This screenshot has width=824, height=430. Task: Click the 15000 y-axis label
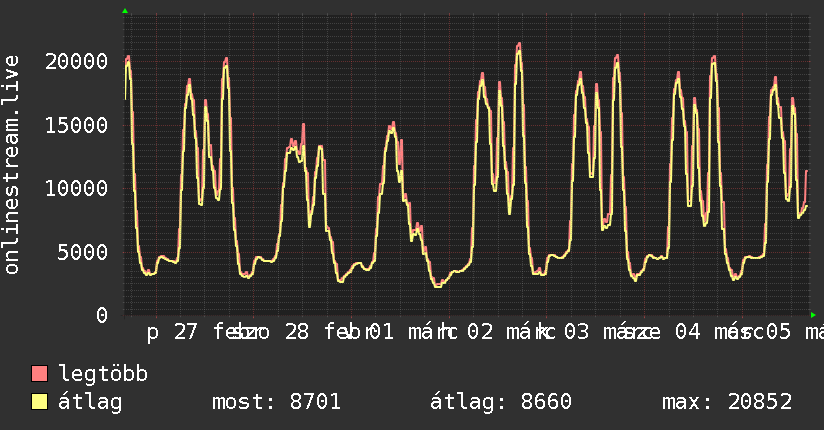tap(77, 125)
